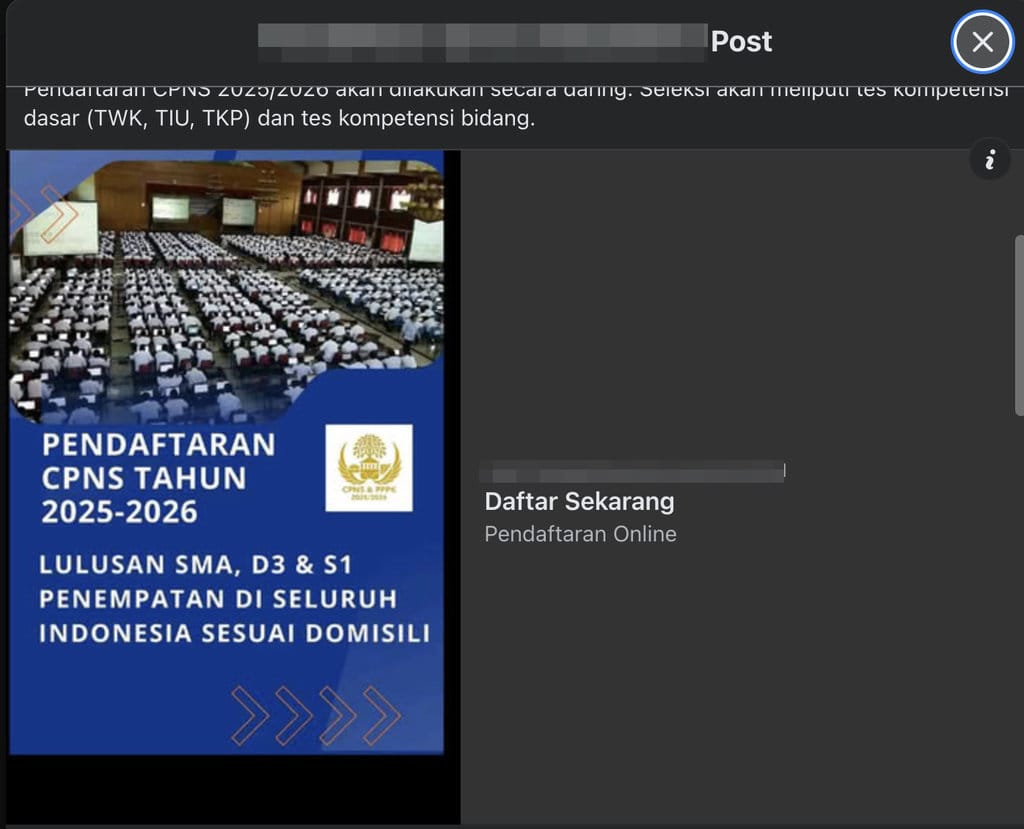This screenshot has width=1024, height=829.
Task: Click the blurred author name in post title
Action: tap(481, 38)
